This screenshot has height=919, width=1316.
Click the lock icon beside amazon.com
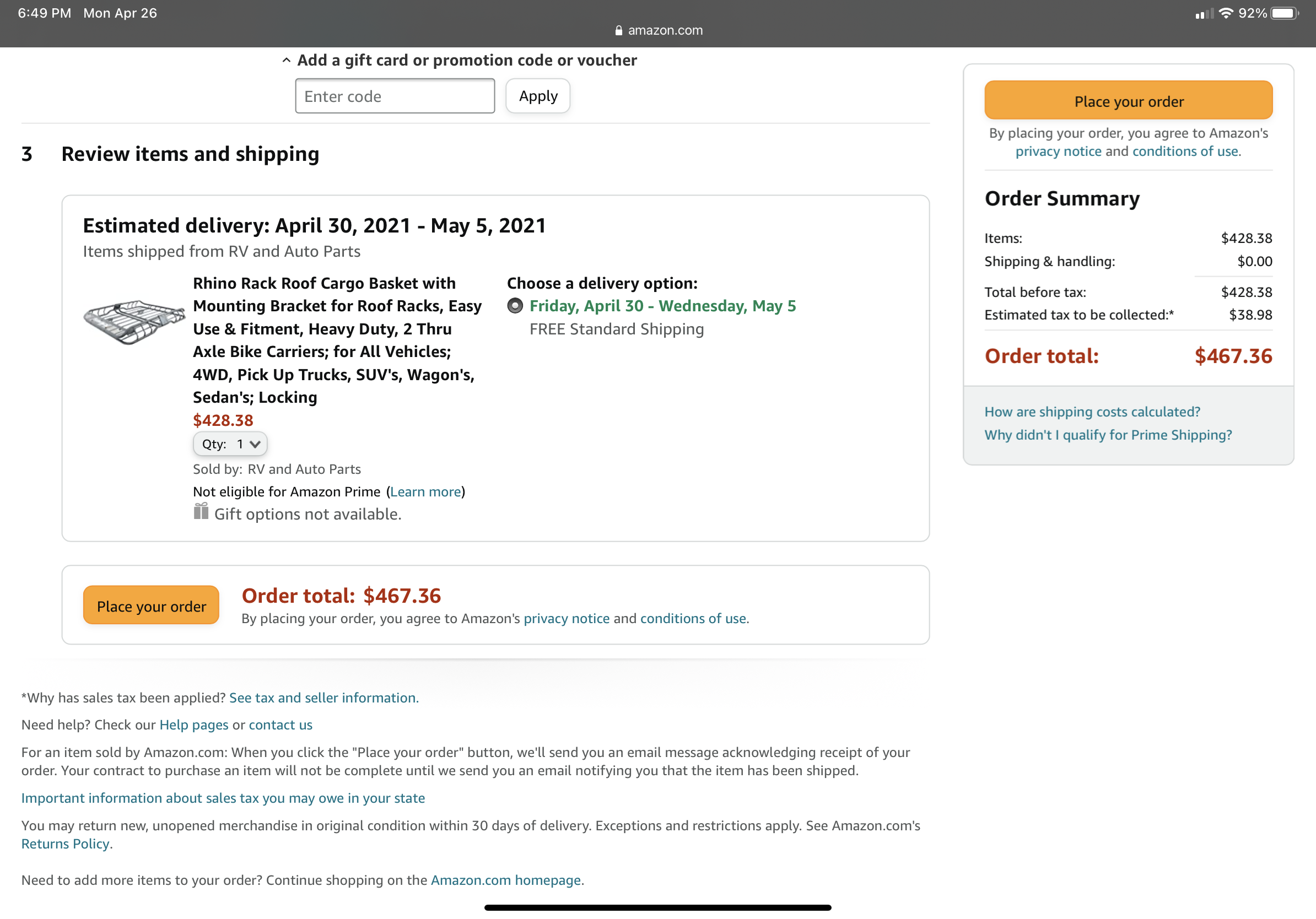coord(618,30)
